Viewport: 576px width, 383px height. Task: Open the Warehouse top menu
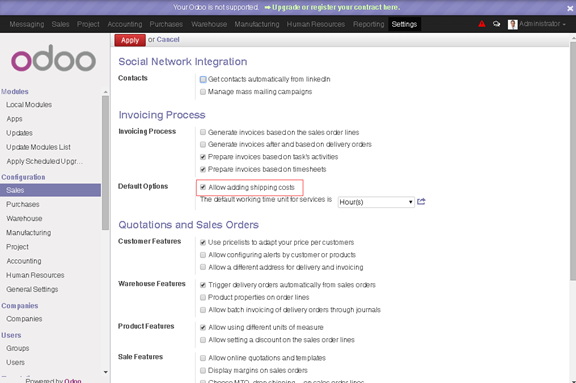pyautogui.click(x=209, y=24)
